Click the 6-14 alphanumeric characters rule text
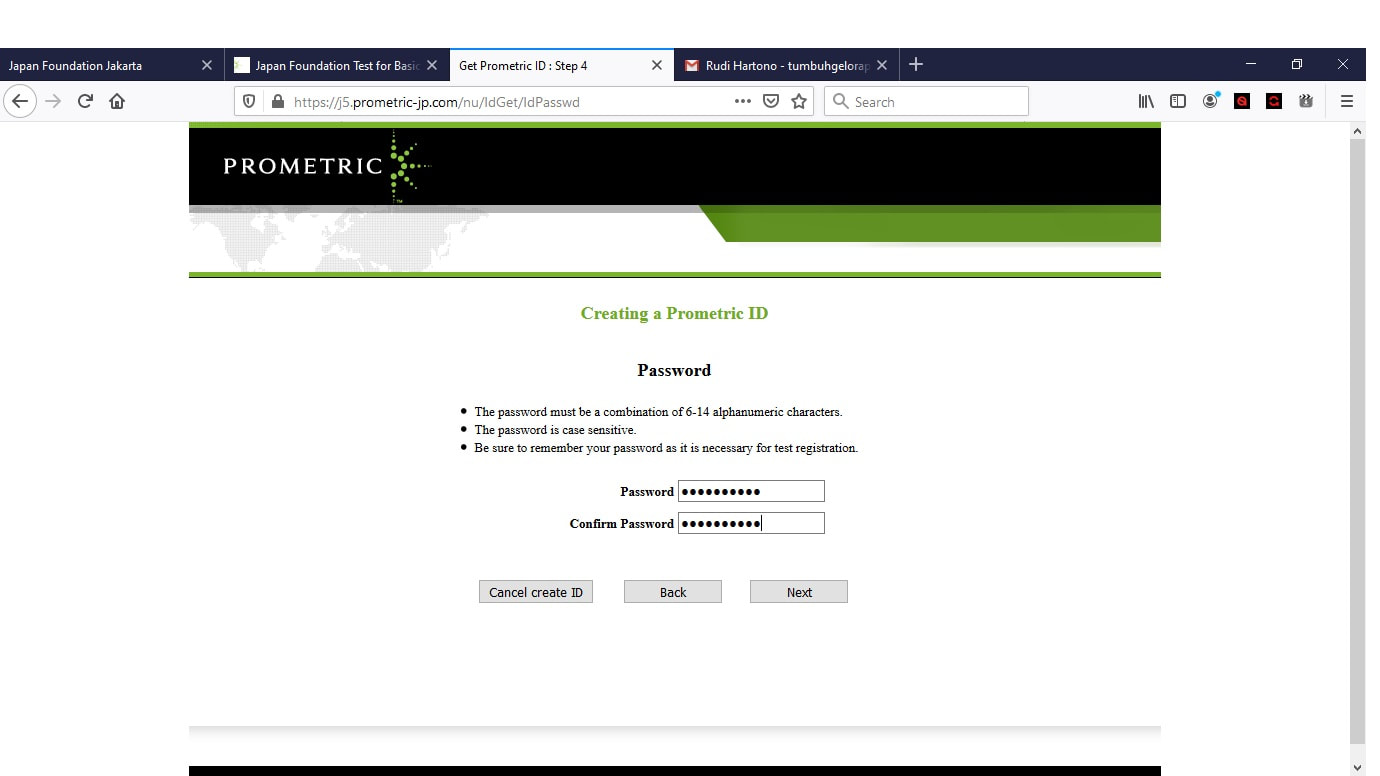The width and height of the screenshot is (1380, 776). 658,412
